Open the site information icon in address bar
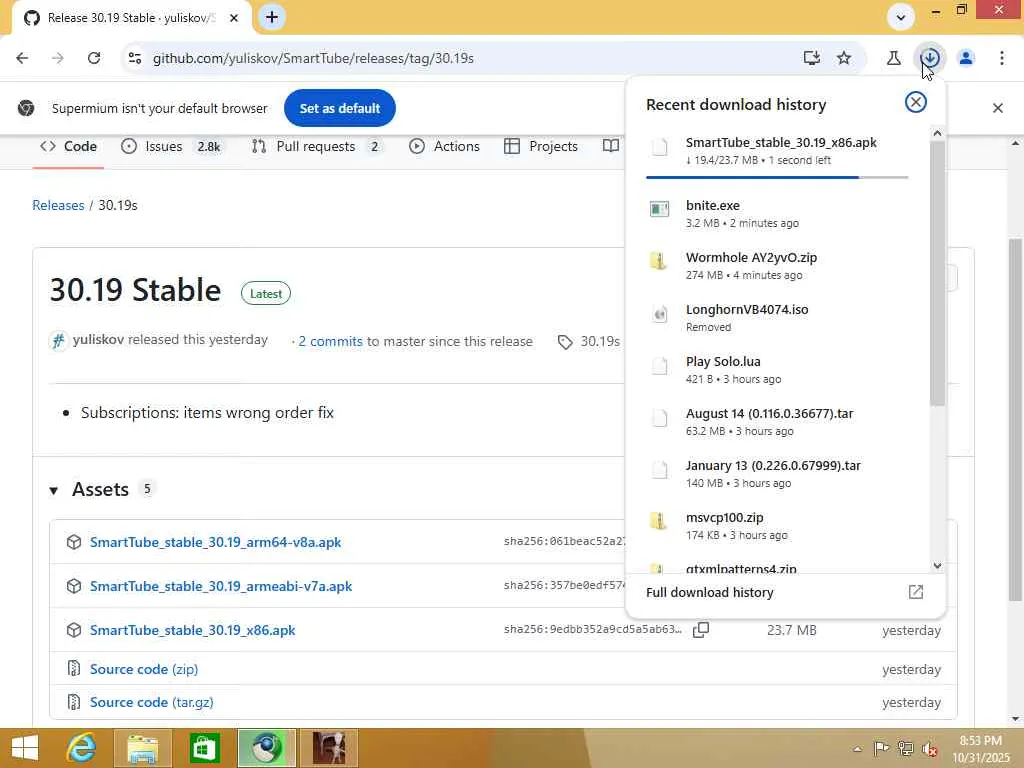This screenshot has height=768, width=1024. [x=135, y=58]
